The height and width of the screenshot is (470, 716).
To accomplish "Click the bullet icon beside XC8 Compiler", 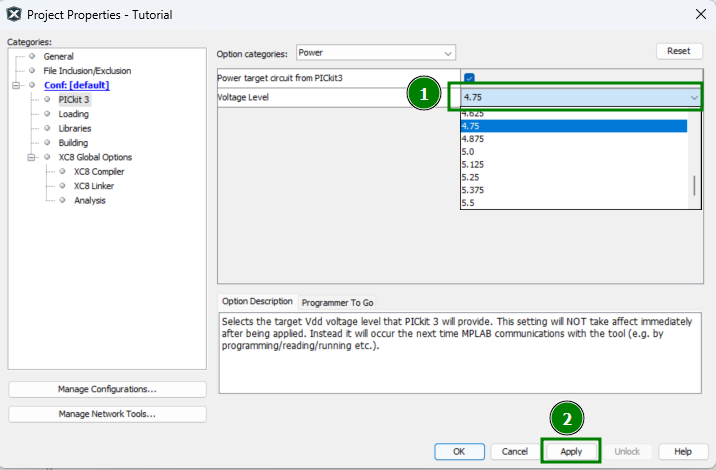I will 63,171.
